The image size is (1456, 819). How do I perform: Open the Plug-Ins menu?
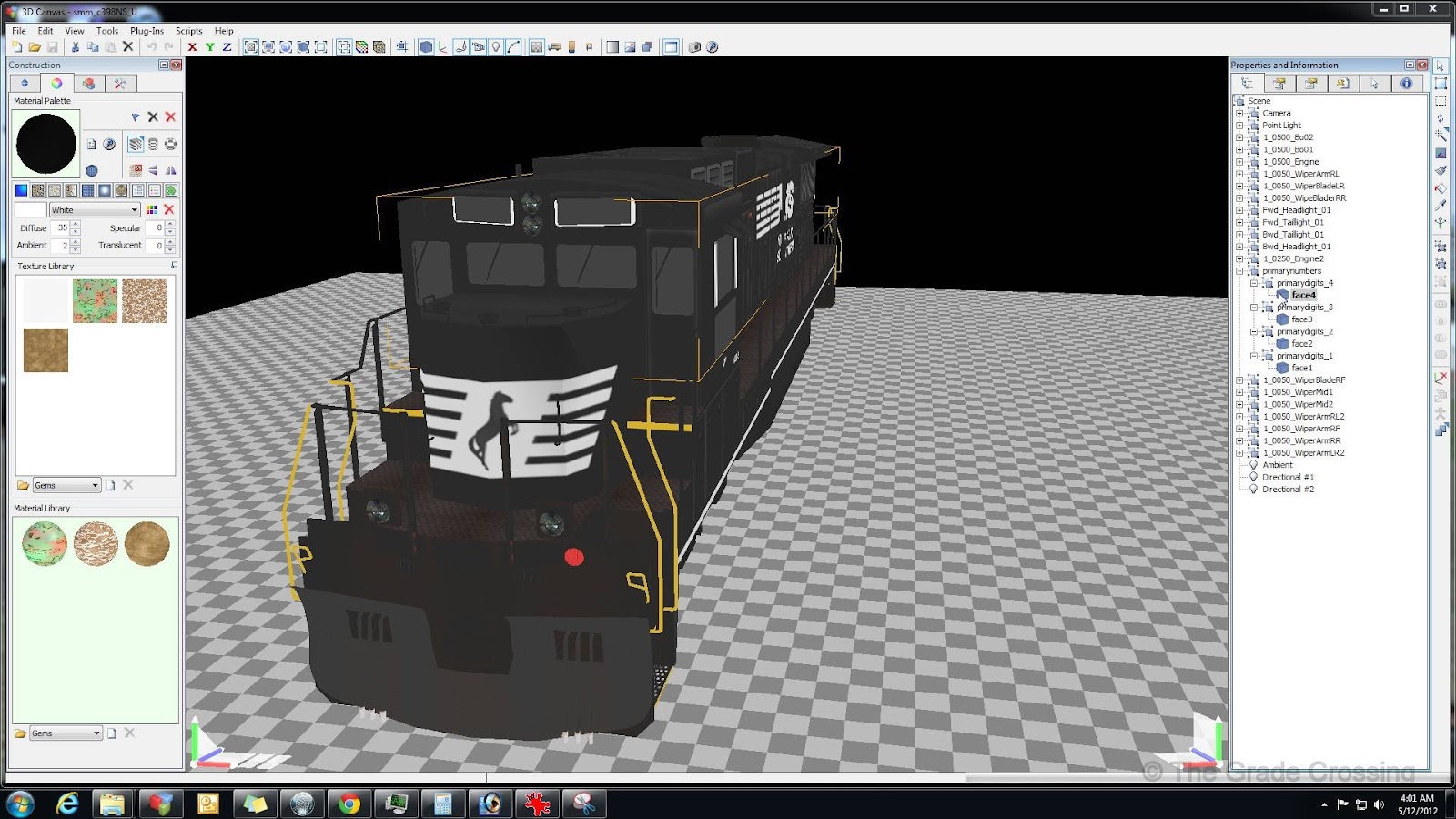[147, 31]
